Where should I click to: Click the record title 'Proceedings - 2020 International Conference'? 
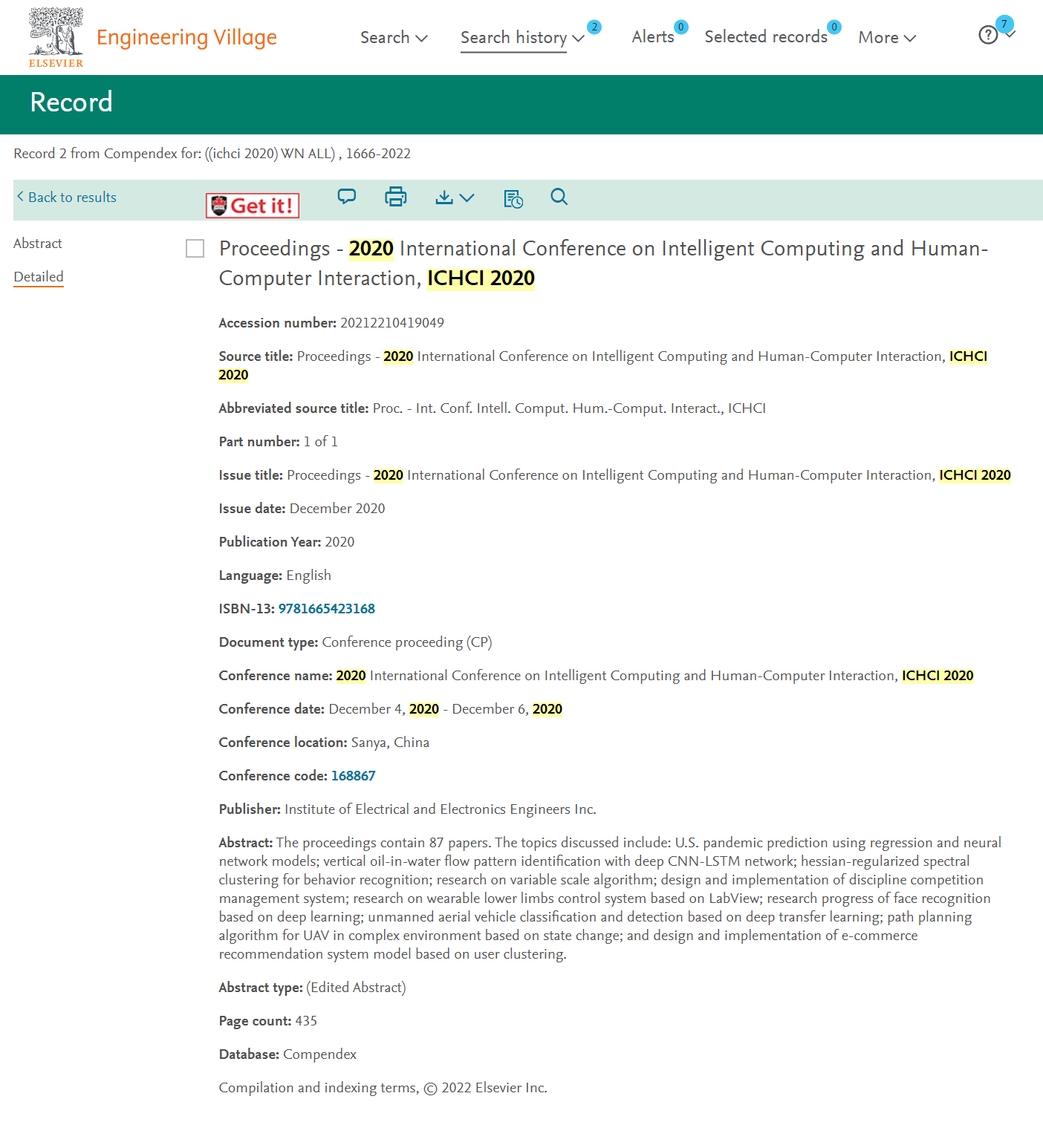click(x=603, y=263)
